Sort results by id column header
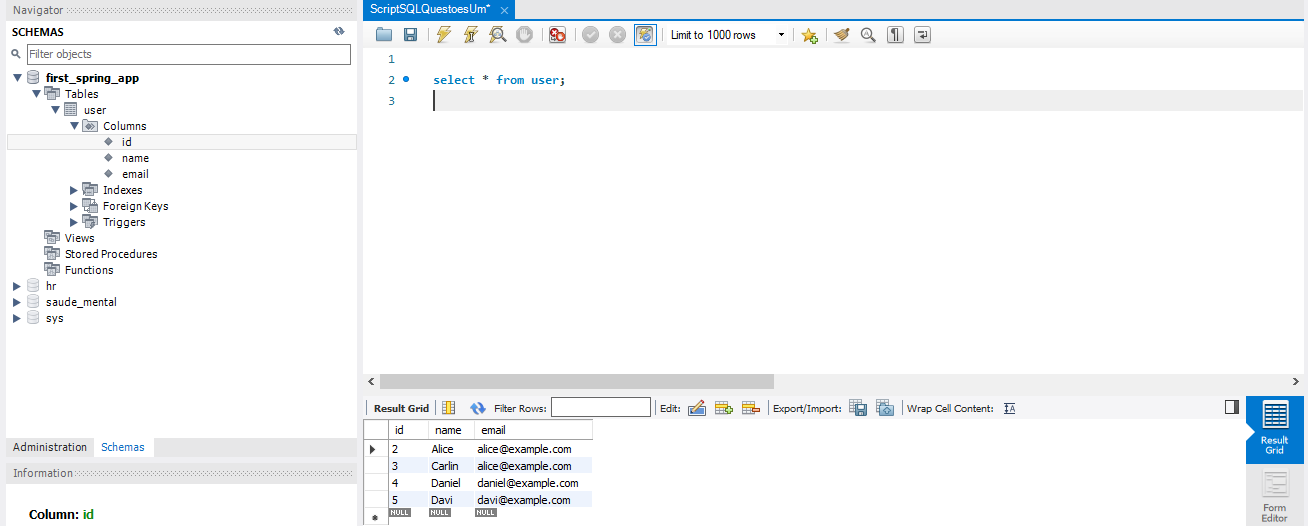The image size is (1308, 526). (x=408, y=430)
